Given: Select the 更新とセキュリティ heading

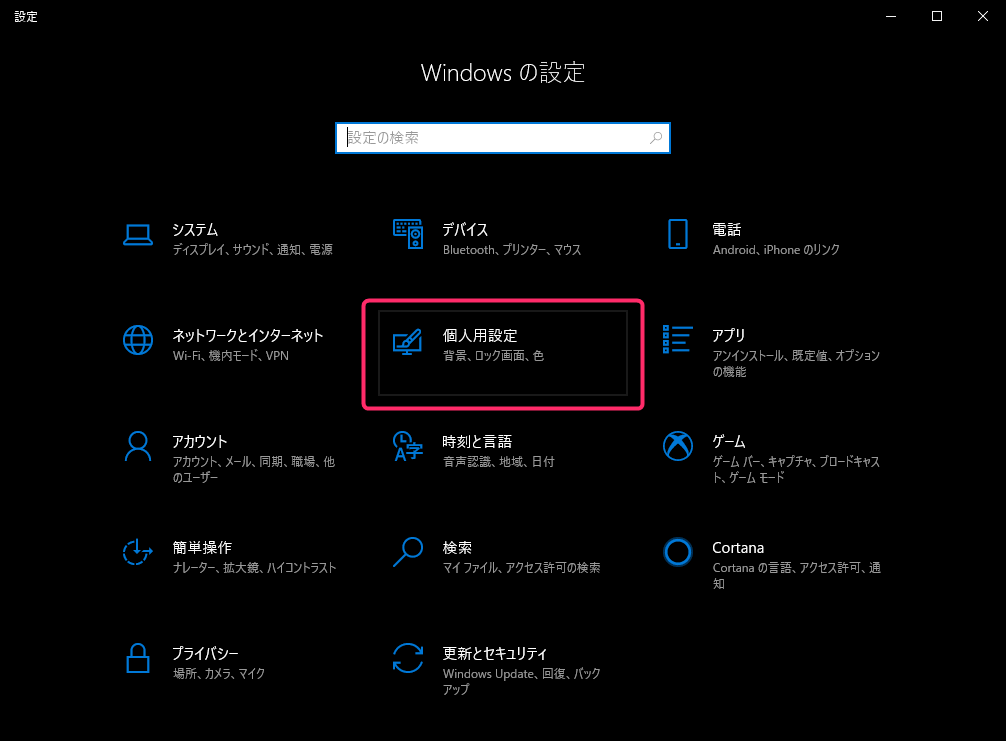Looking at the screenshot, I should [x=495, y=654].
